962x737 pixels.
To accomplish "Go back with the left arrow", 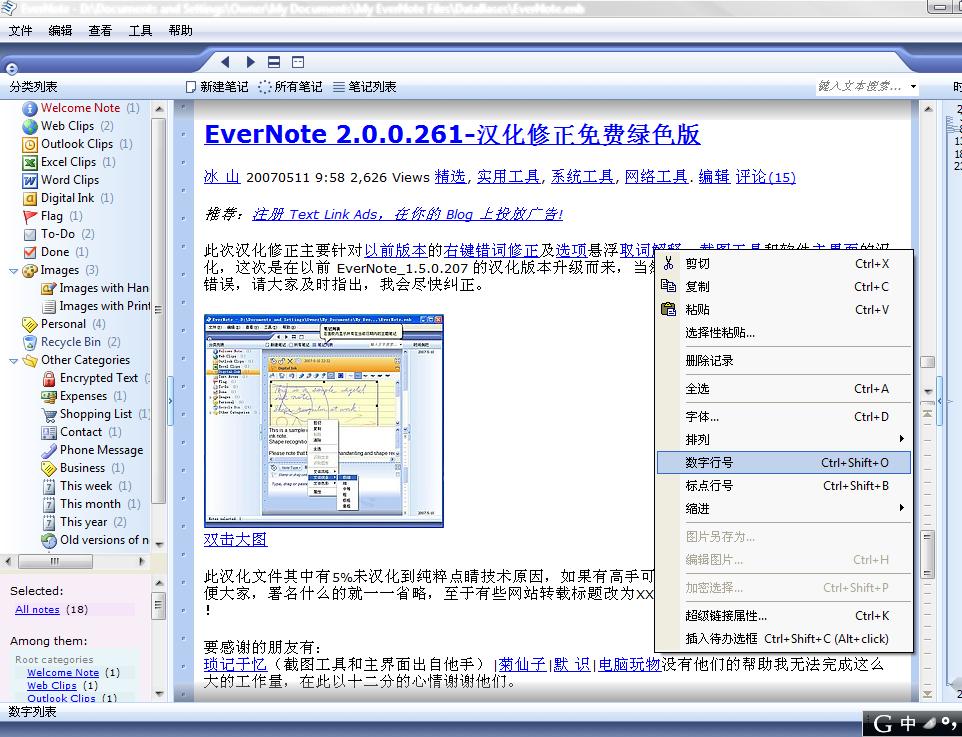I will coord(225,62).
